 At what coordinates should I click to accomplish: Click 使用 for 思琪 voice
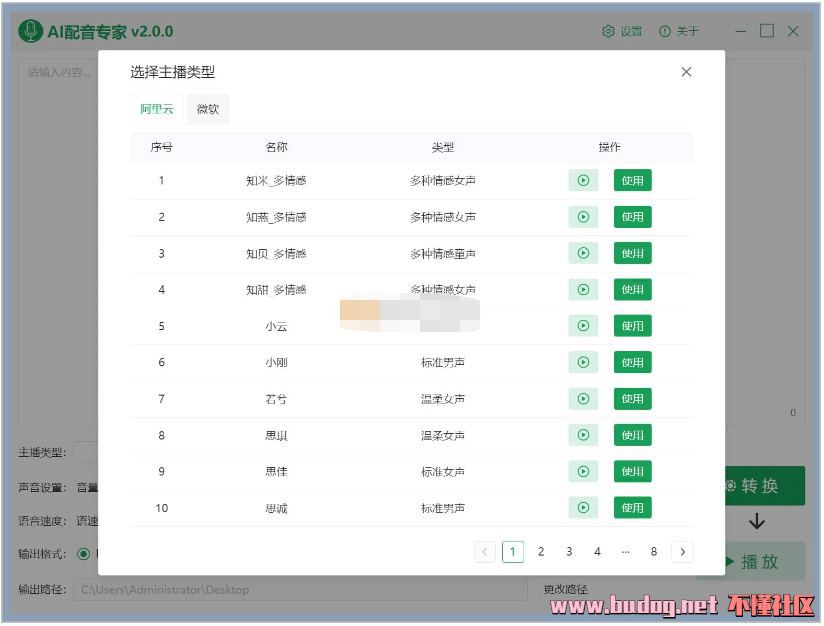point(632,435)
